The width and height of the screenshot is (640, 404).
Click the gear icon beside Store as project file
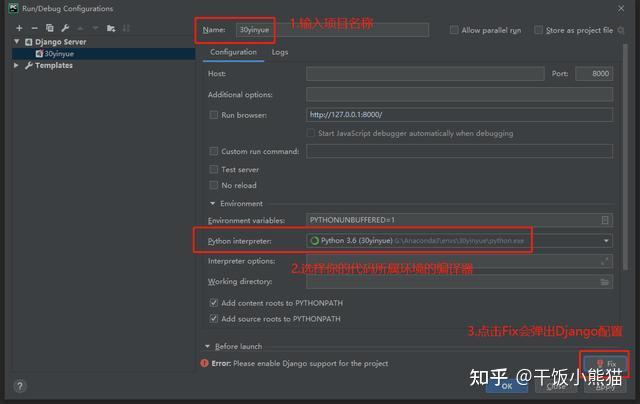coord(621,30)
